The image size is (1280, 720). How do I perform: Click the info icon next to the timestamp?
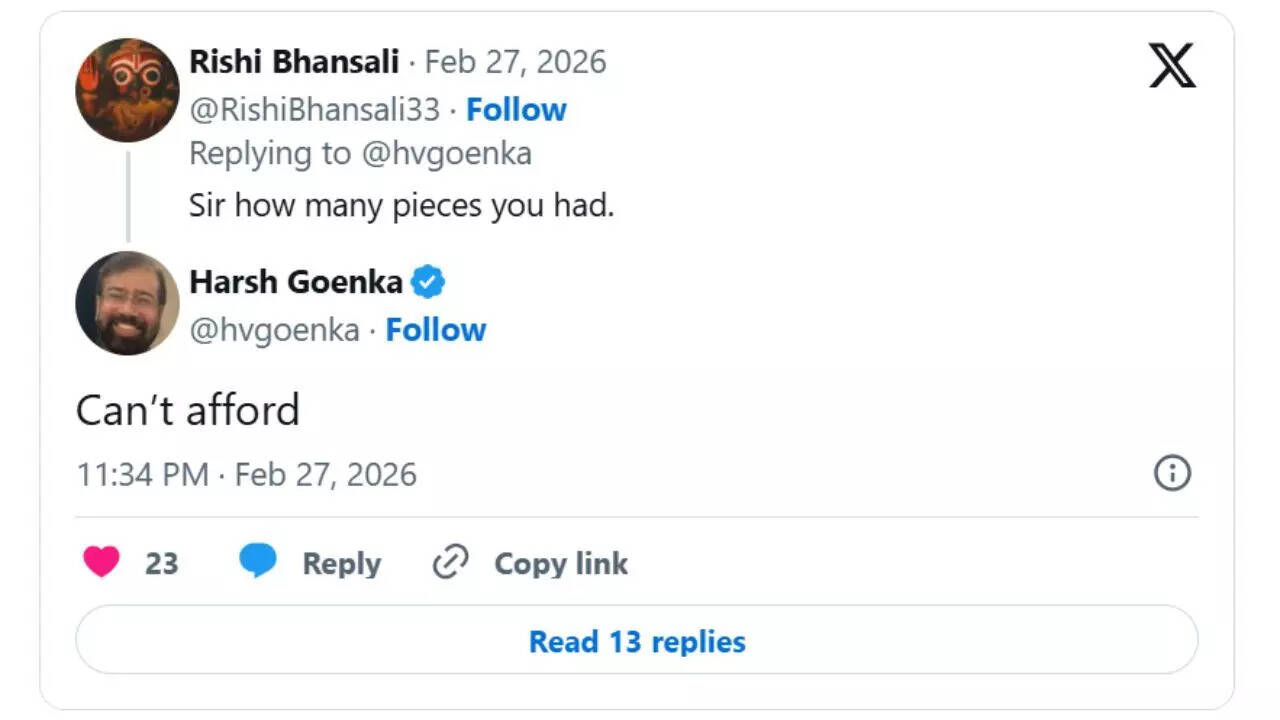1173,473
